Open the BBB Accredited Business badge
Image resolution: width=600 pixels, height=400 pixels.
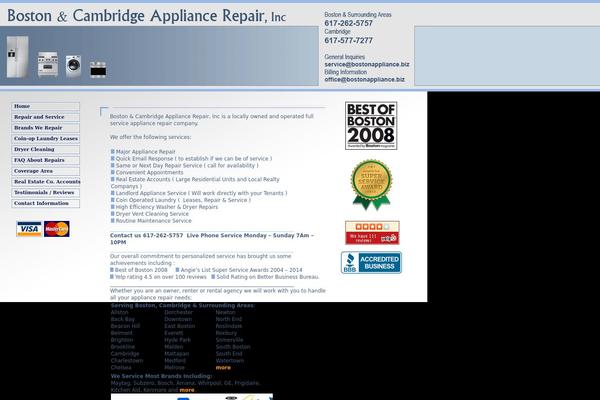pos(371,263)
